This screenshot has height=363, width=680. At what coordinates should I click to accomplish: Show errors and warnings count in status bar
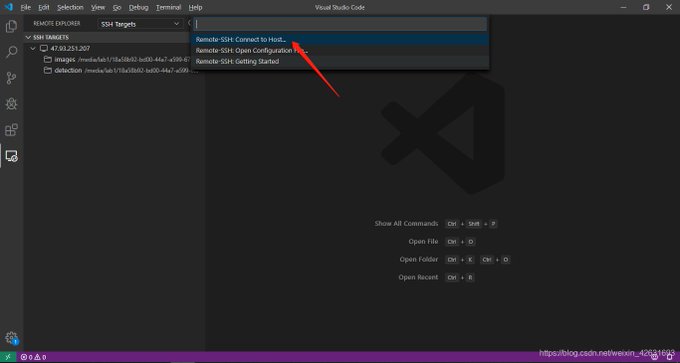33,357
